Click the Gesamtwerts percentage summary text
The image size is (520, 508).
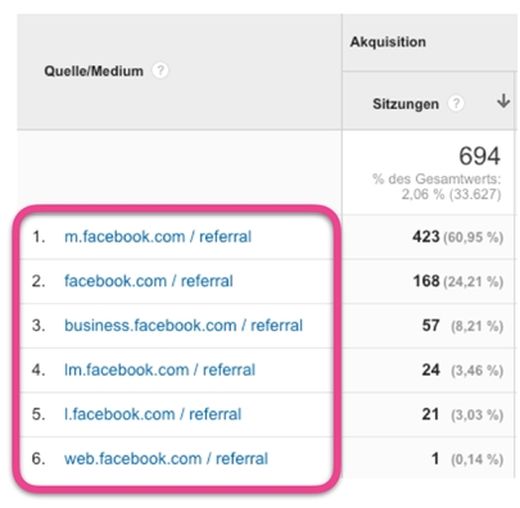click(437, 186)
